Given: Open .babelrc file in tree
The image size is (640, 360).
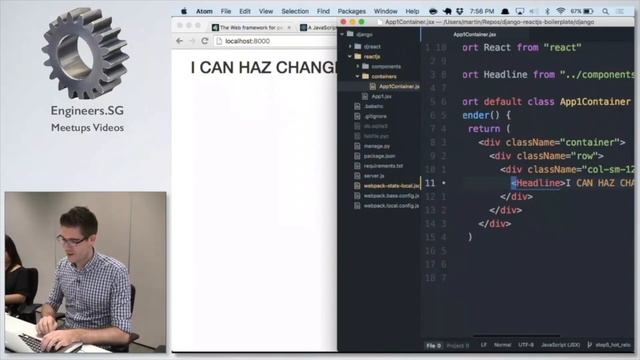Looking at the screenshot, I should [x=373, y=106].
